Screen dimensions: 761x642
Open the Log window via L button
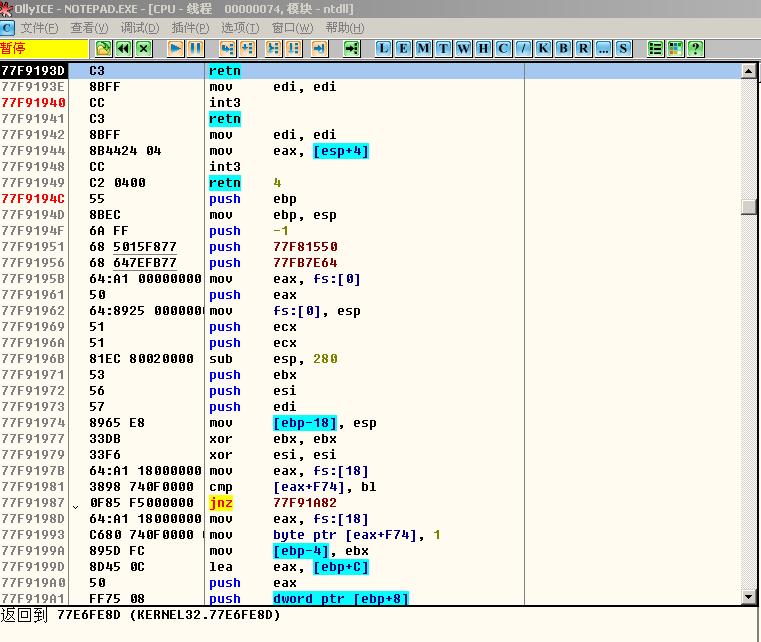(x=384, y=48)
